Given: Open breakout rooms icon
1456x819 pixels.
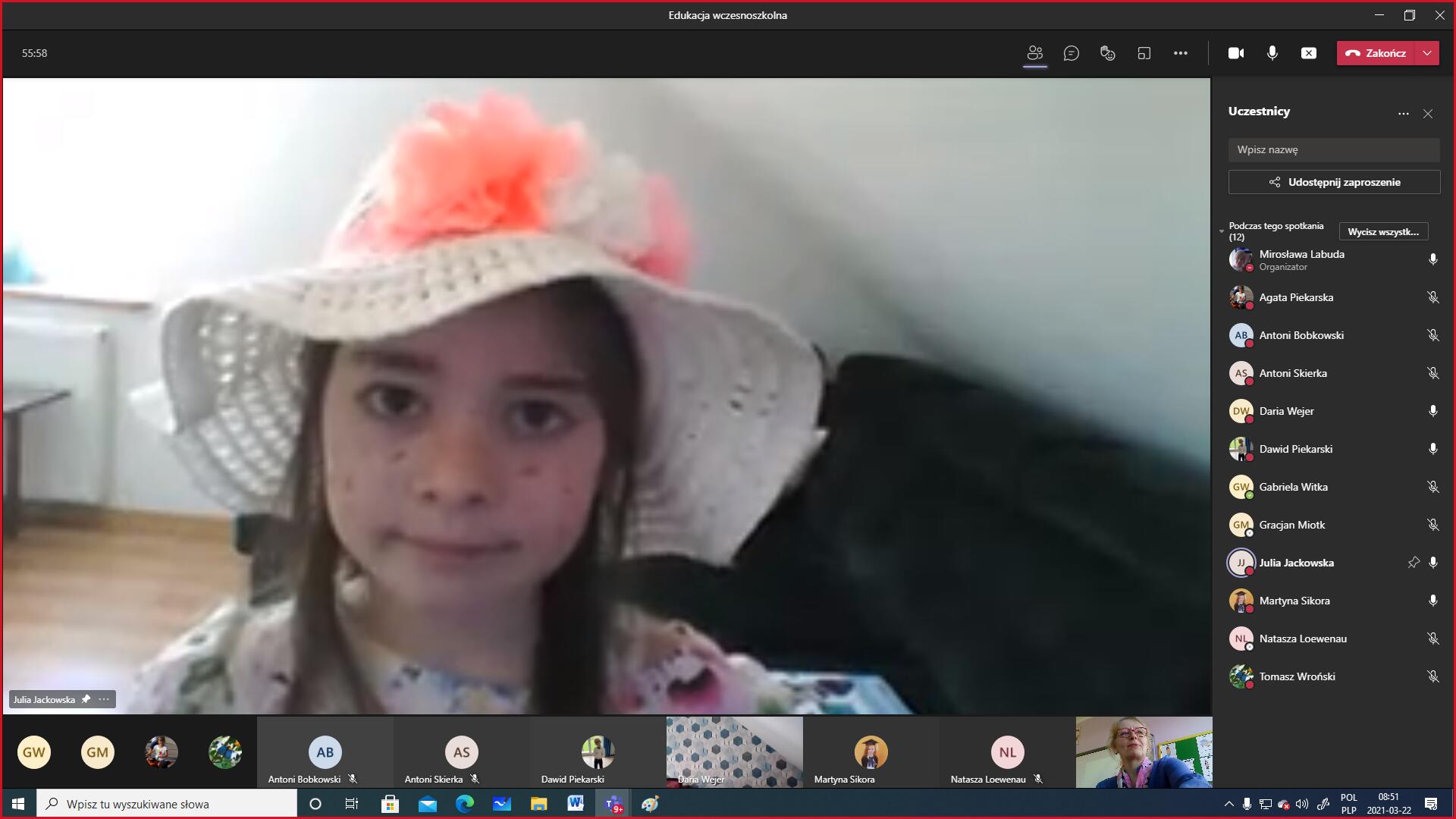Looking at the screenshot, I should (1144, 53).
